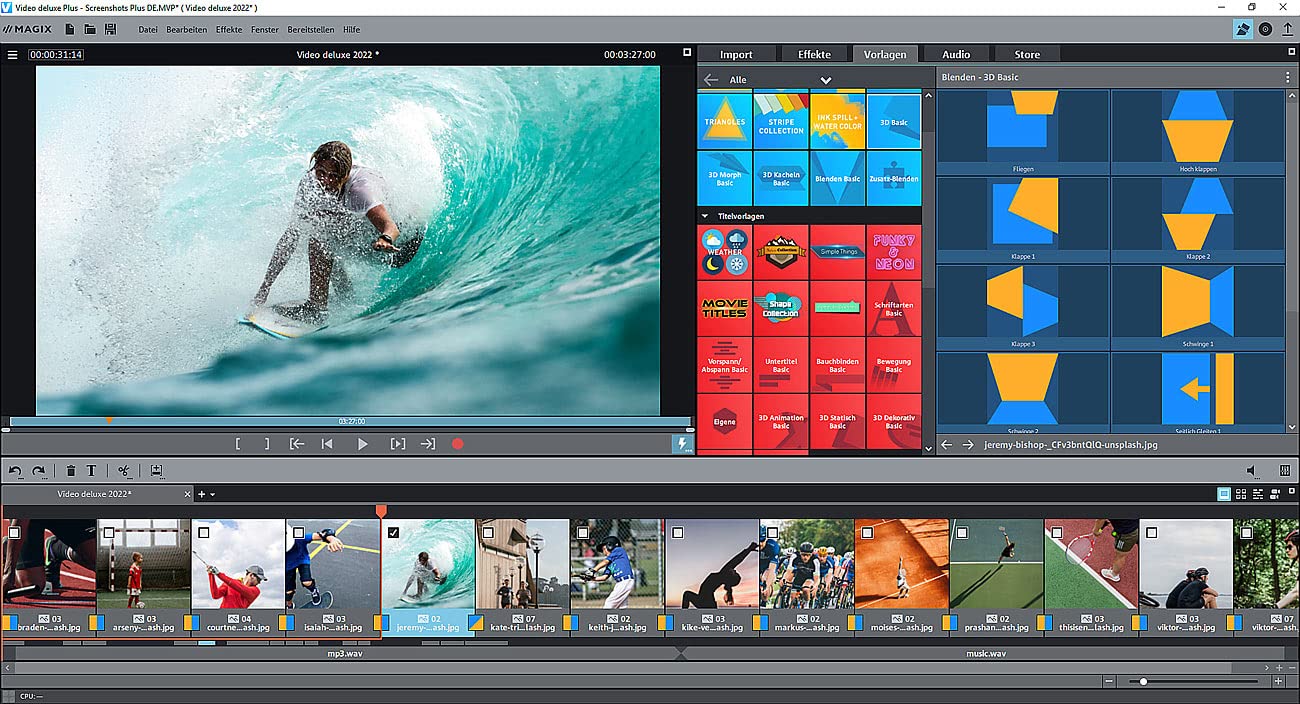Collapse the Titelvorlagen section
Viewport: 1300px width, 704px height.
click(x=704, y=216)
